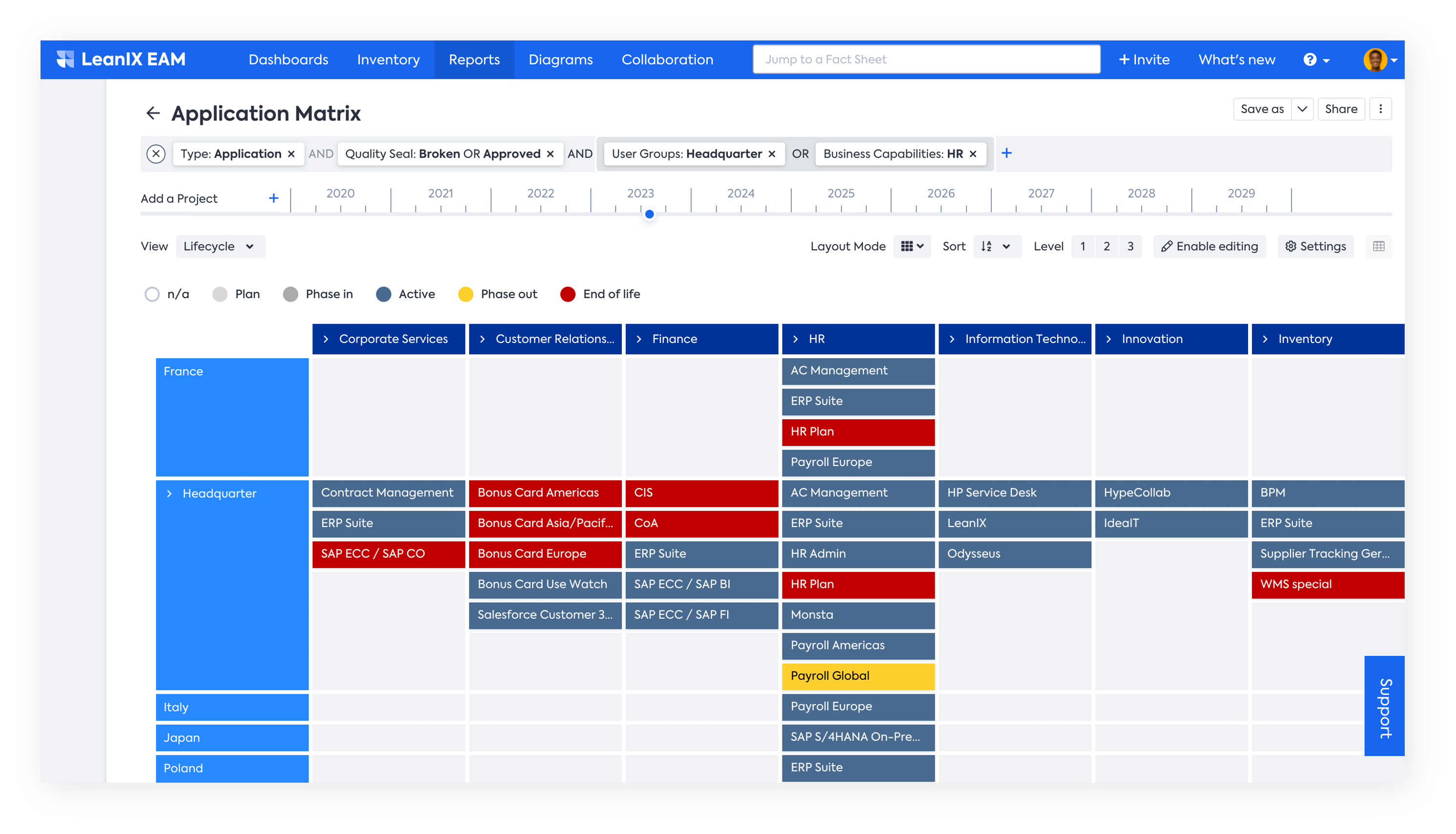The image size is (1456, 834).
Task: Remove the Business Capabilities: HR filter
Action: [x=973, y=154]
